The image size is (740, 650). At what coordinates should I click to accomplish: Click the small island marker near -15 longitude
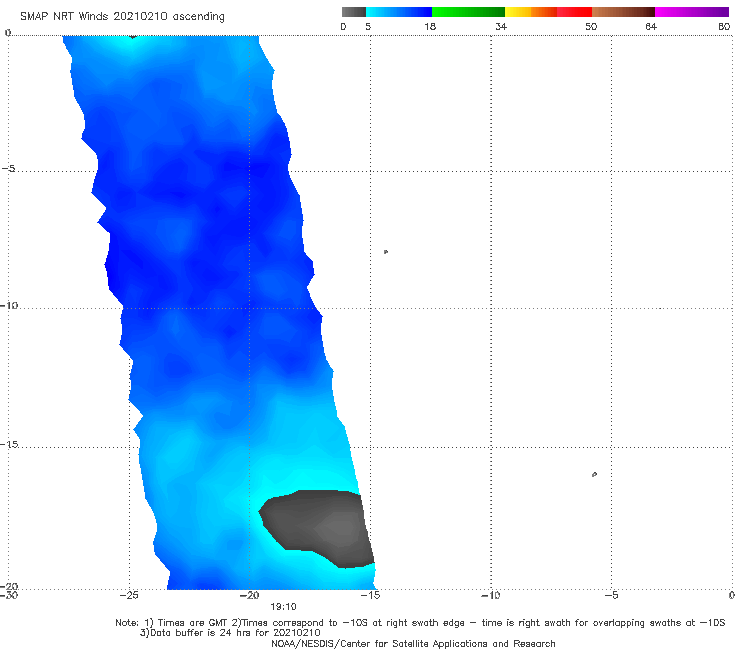point(386,252)
